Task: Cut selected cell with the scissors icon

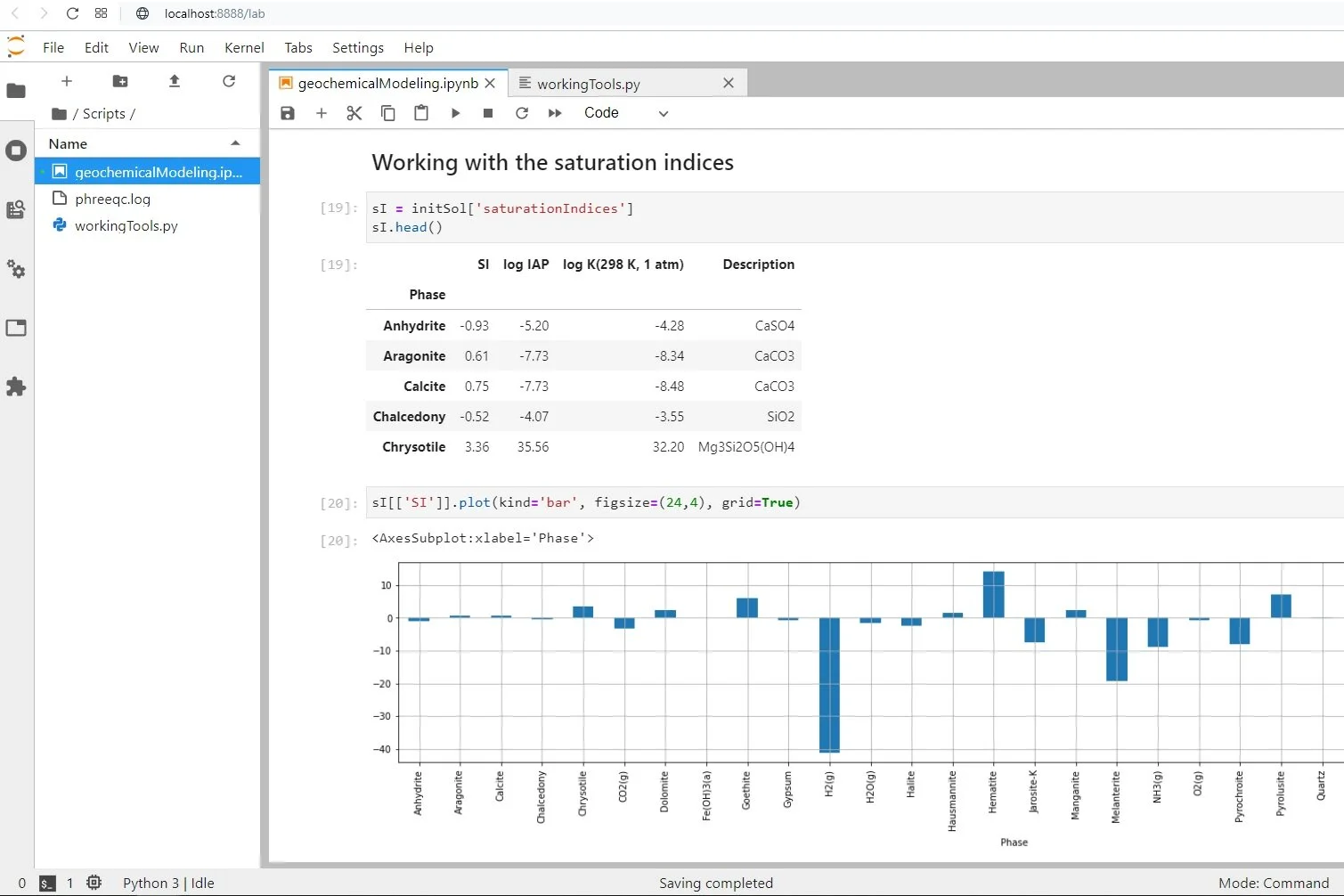Action: point(354,113)
